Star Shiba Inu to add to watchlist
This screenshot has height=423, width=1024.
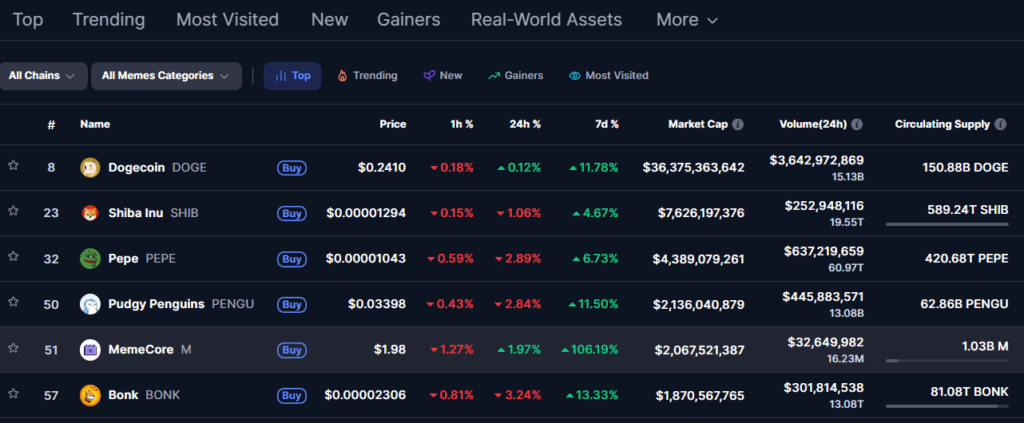[13, 211]
